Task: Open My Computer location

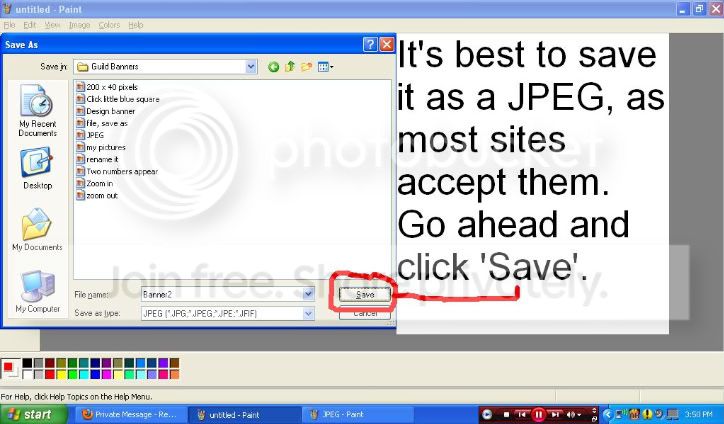Action: point(37,292)
